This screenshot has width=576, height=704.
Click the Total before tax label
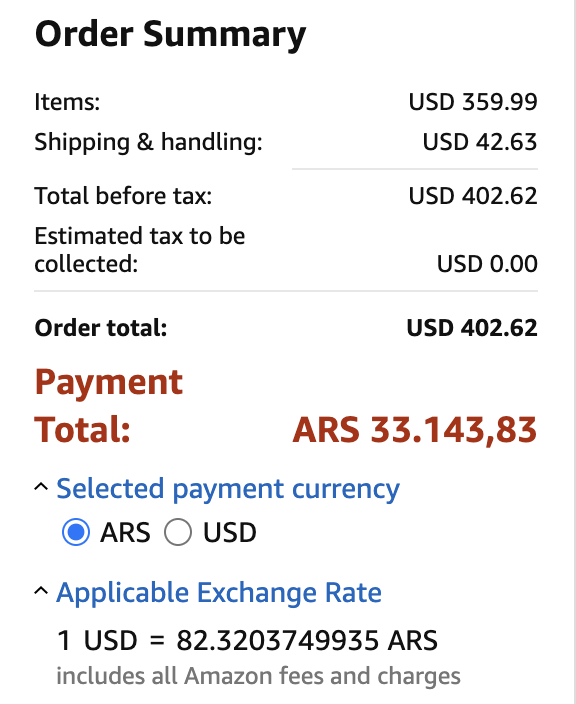(x=123, y=196)
